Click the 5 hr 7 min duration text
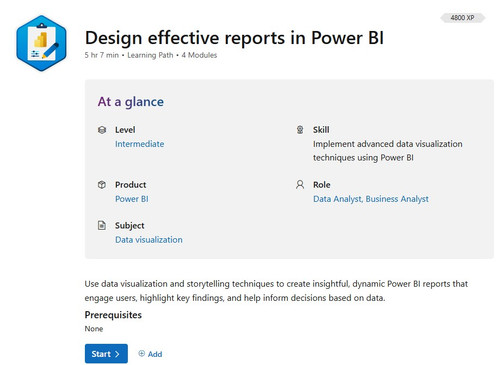 point(102,55)
